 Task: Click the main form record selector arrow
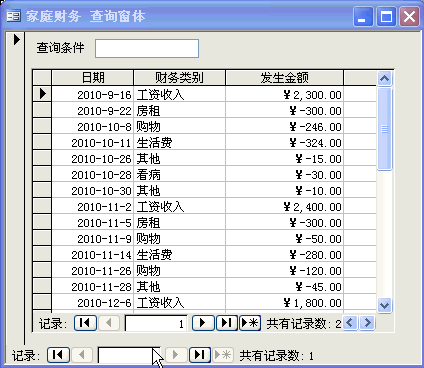(16, 40)
